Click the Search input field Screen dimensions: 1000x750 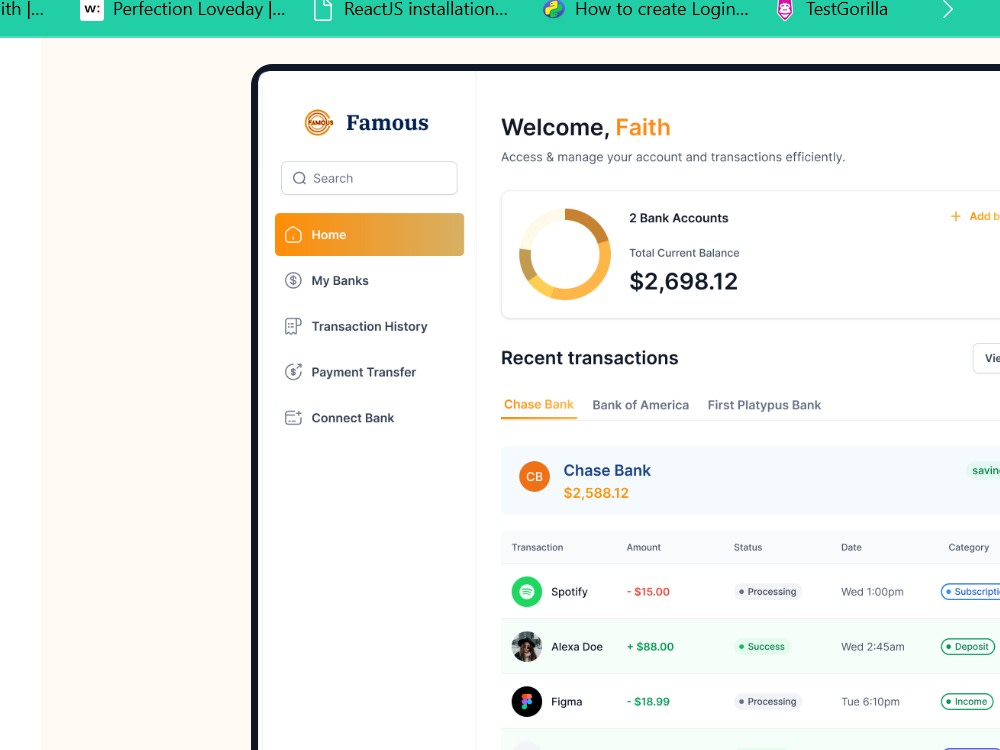click(x=369, y=179)
